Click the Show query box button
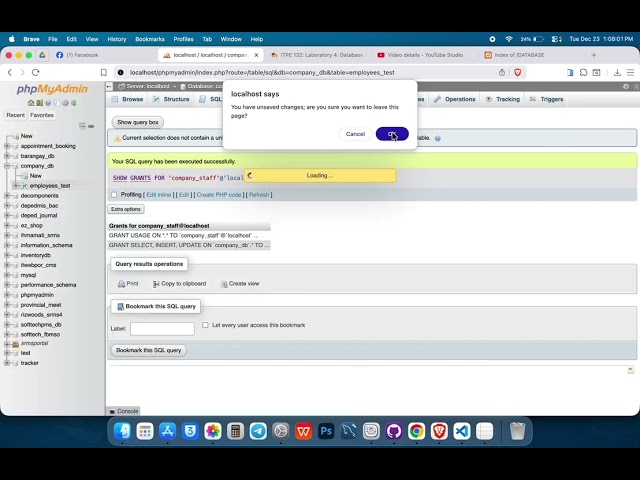This screenshot has height=480, width=640. 138,122
